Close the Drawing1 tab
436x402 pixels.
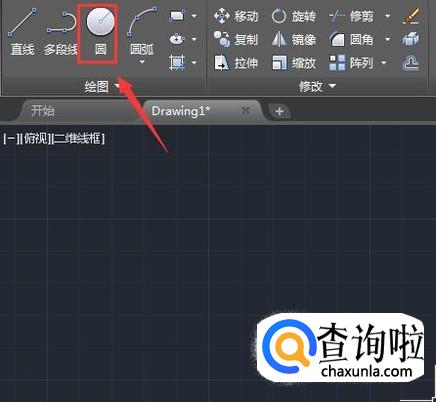246,110
